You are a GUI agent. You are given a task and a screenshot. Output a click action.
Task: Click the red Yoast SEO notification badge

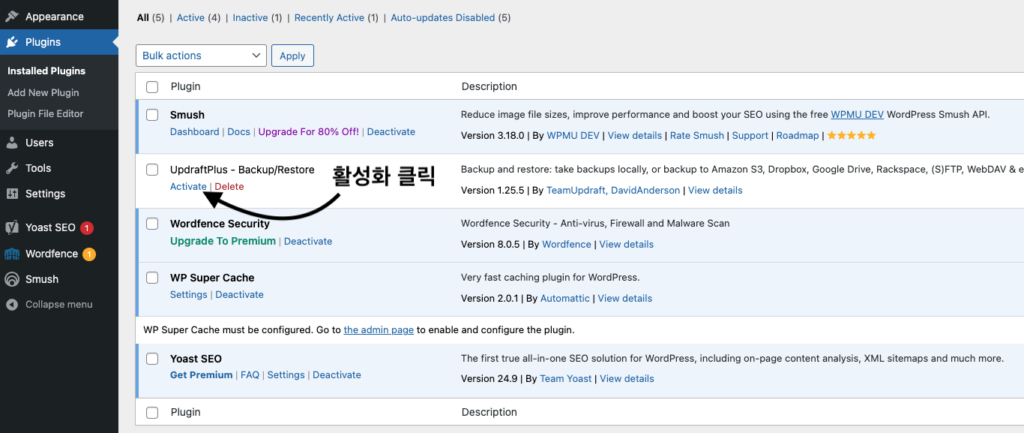click(x=87, y=228)
